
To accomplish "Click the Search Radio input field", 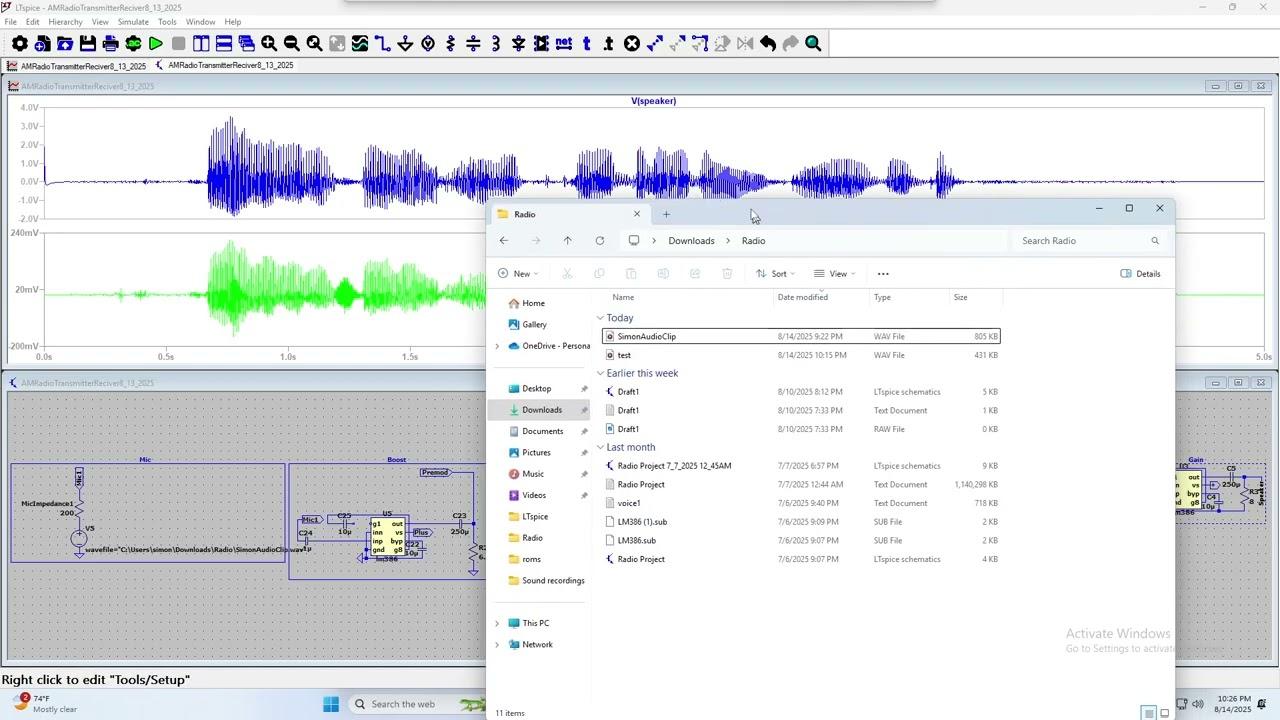I will click(1091, 241).
